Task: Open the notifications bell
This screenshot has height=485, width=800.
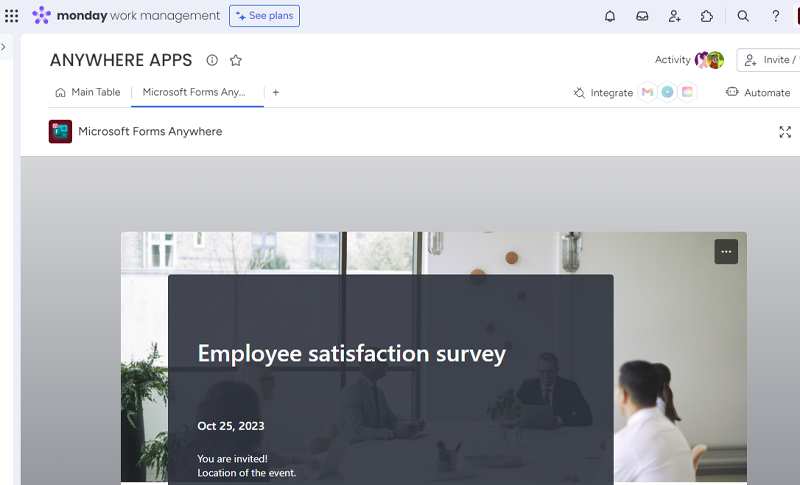Action: (610, 16)
